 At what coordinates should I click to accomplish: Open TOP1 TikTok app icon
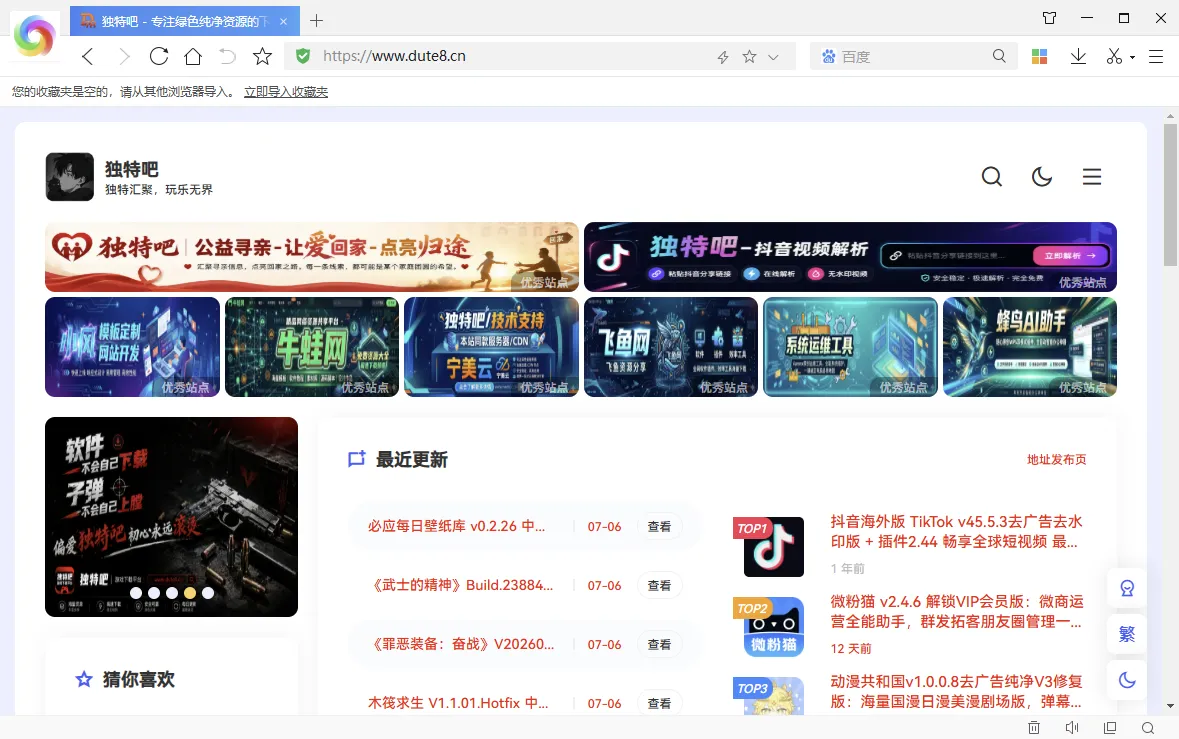[773, 547]
